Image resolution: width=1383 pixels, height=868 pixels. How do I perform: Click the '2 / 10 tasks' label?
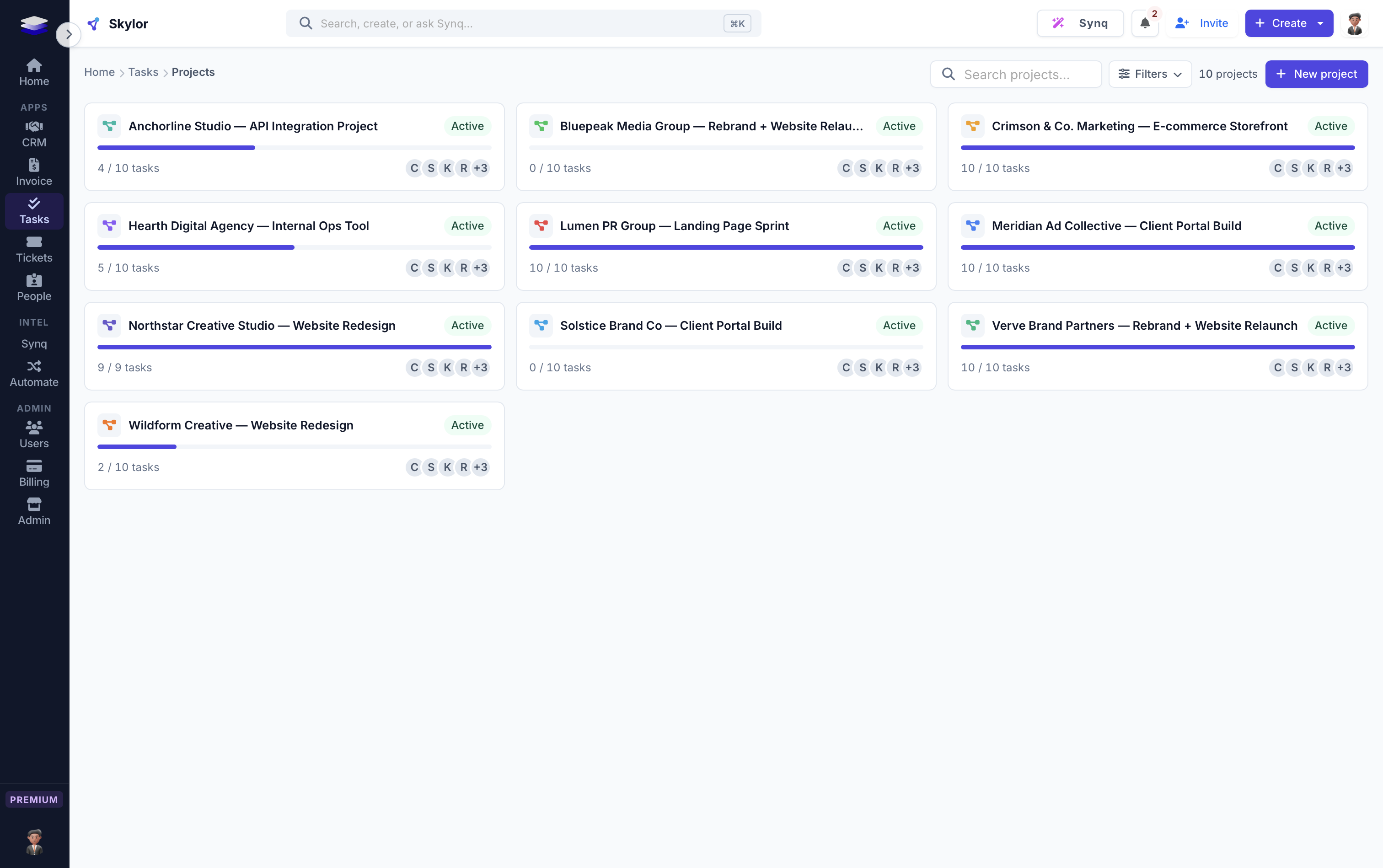pos(128,467)
